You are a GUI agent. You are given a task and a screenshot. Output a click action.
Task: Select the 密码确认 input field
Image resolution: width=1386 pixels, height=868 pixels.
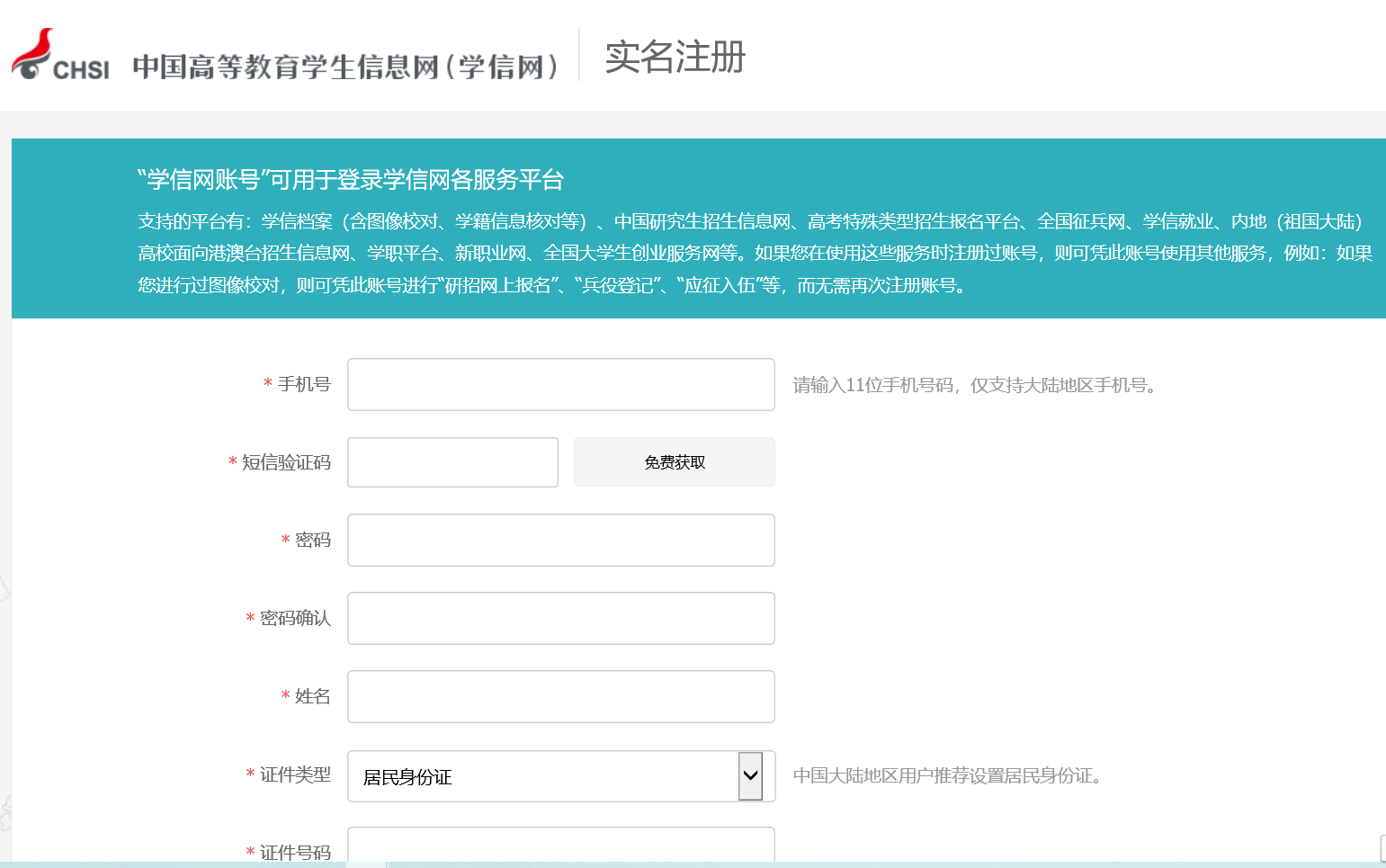tap(560, 619)
